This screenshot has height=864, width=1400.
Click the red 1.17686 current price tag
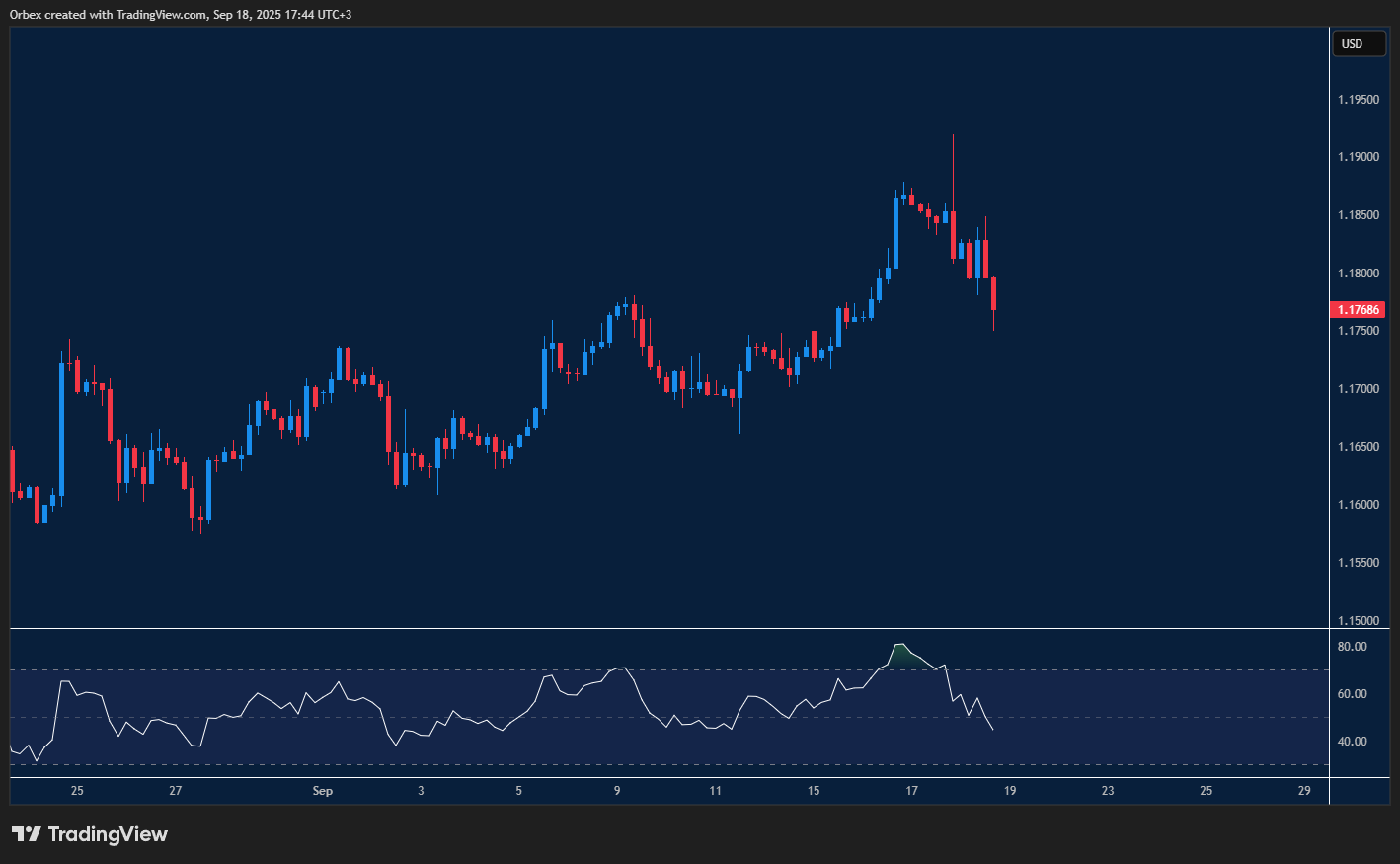point(1358,310)
